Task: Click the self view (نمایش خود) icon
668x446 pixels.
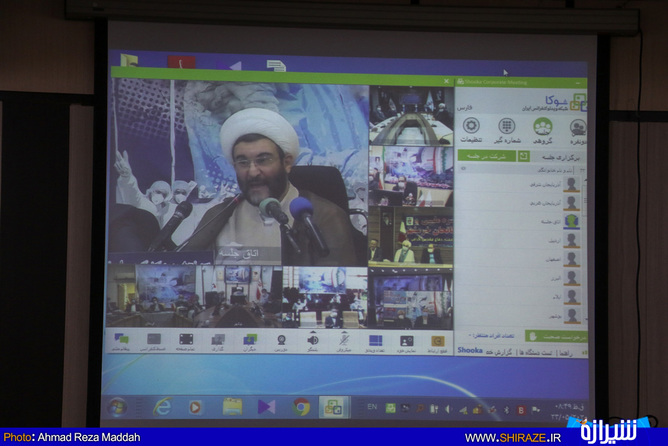Action: click(x=406, y=341)
